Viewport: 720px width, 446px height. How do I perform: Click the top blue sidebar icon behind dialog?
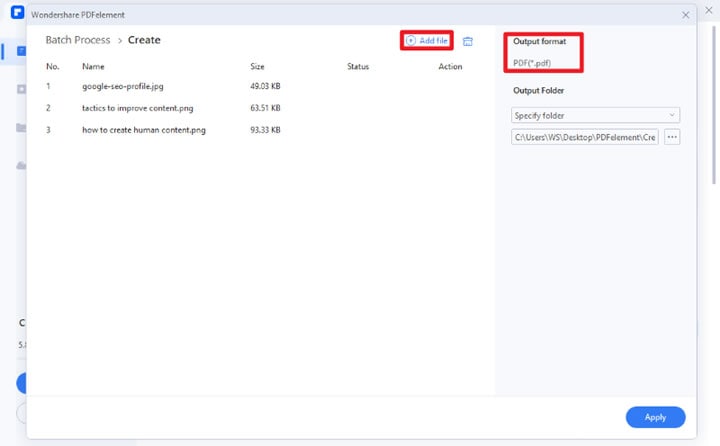(21, 51)
